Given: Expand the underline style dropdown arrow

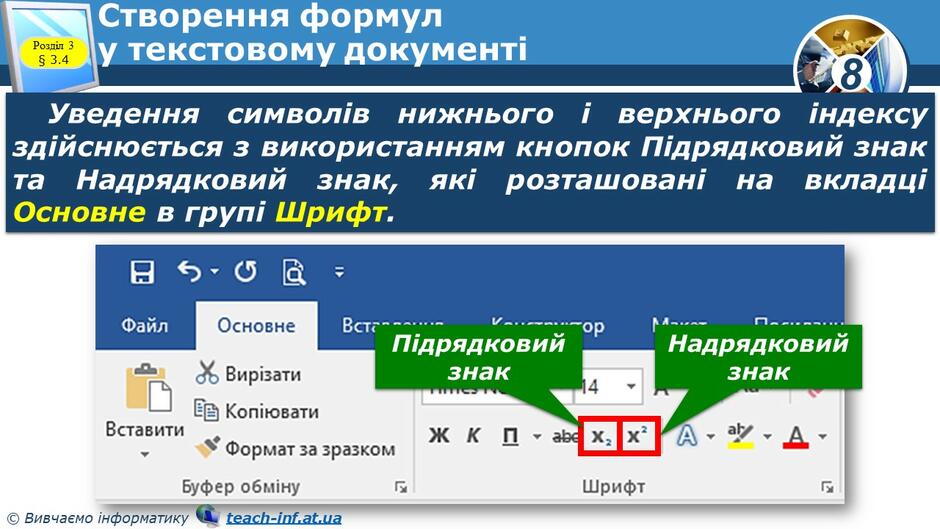Looking at the screenshot, I should pos(537,436).
